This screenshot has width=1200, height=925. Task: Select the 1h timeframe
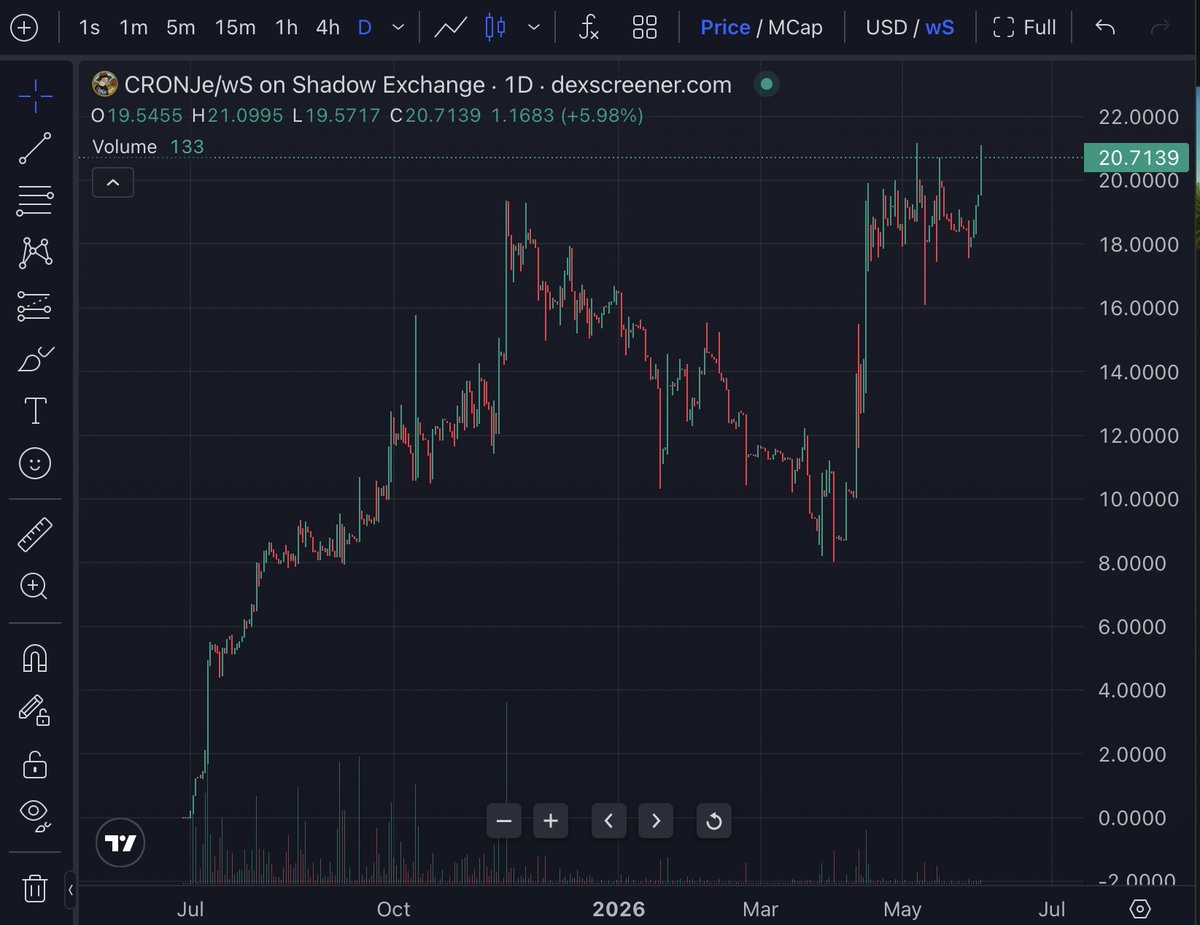coord(286,28)
